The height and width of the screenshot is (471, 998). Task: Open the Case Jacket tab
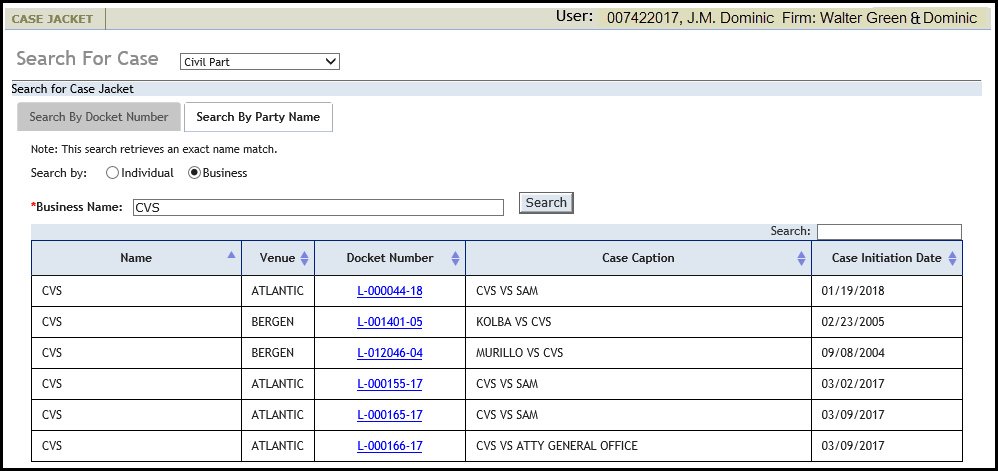coord(52,19)
